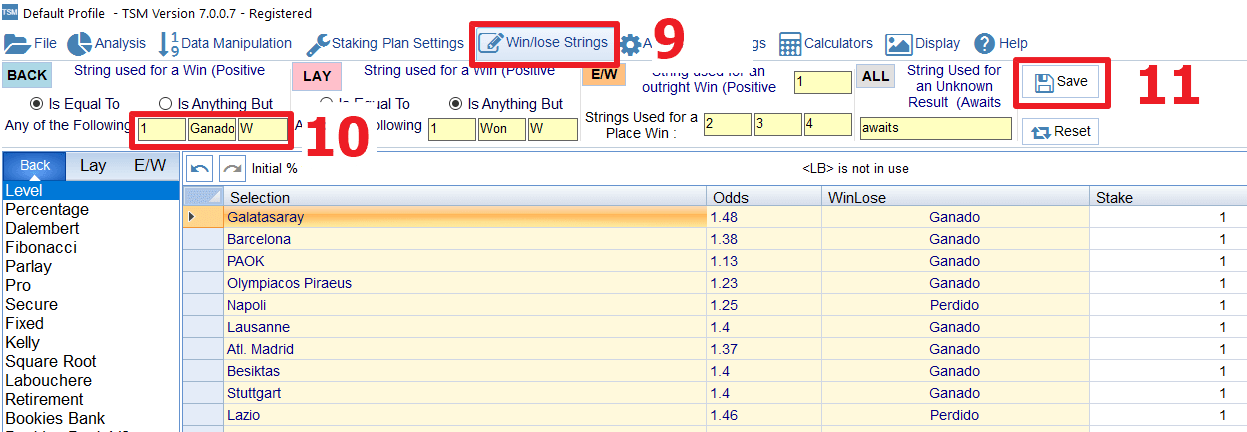Click the TSM application icon in title bar
Screen dimensions: 1247x432
(x=9, y=14)
